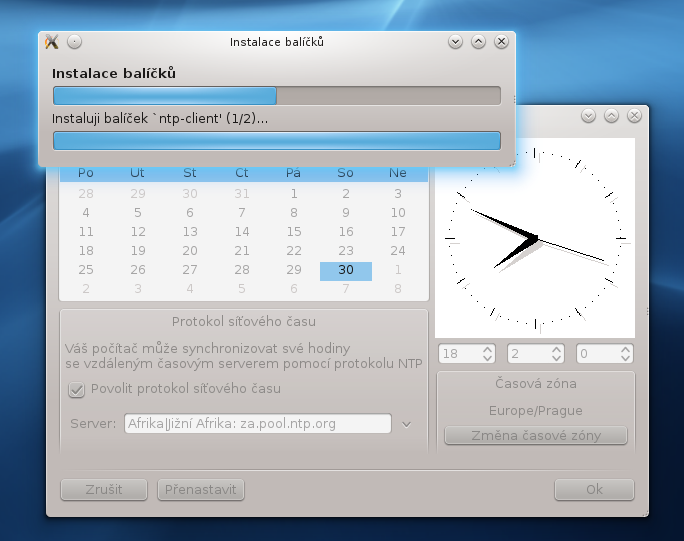The height and width of the screenshot is (541, 684).
Task: Select day 24 in the calendar
Action: click(x=398, y=251)
